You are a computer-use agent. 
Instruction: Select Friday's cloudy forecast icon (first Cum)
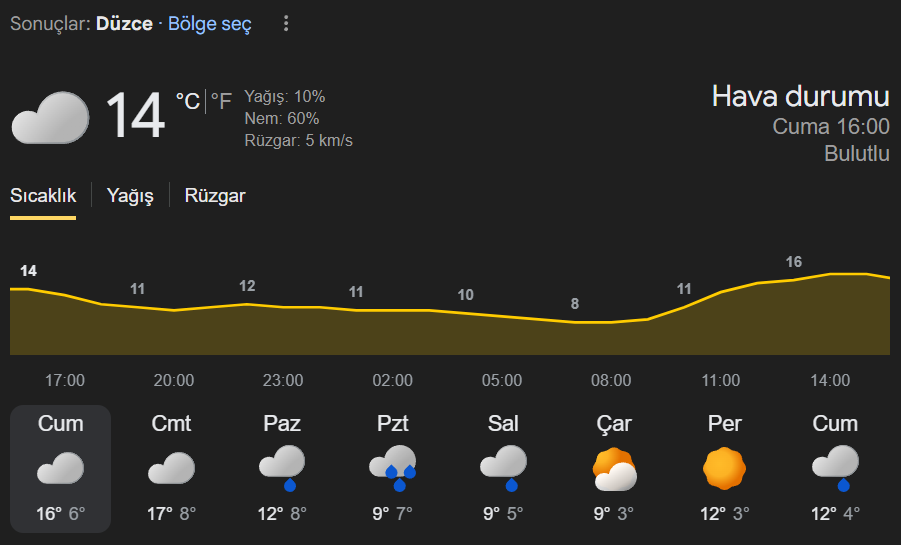[60, 468]
